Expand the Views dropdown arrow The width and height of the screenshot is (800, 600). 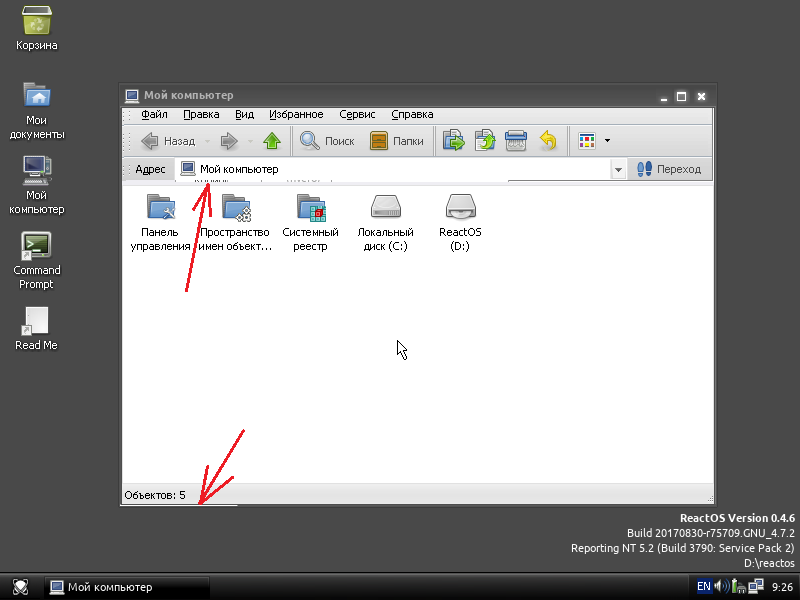point(607,141)
